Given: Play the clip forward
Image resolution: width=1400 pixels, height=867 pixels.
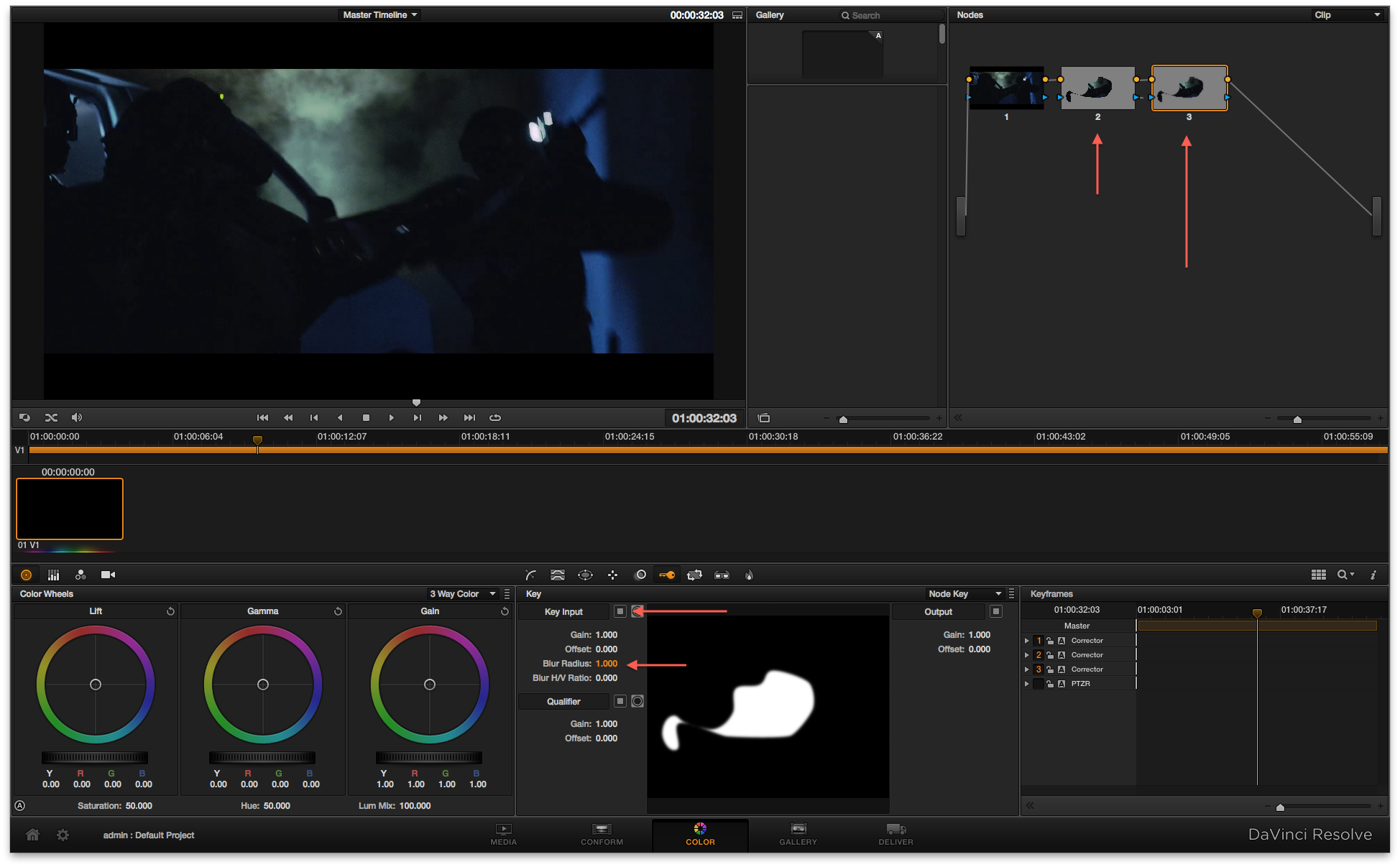Looking at the screenshot, I should coord(391,417).
